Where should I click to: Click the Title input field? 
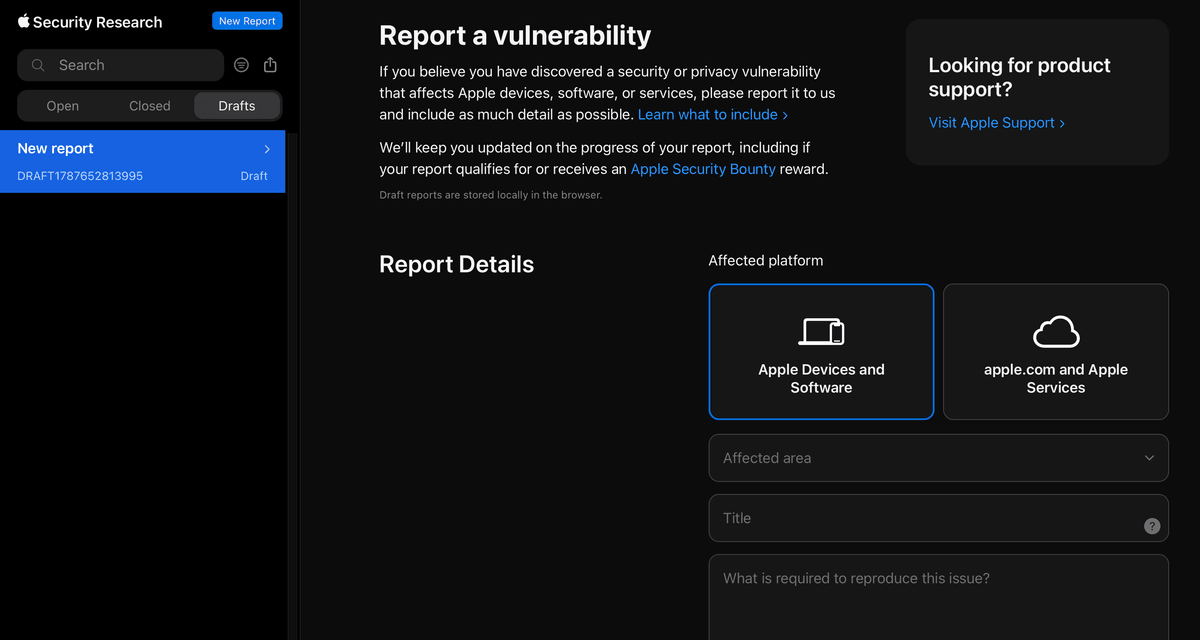click(x=939, y=518)
